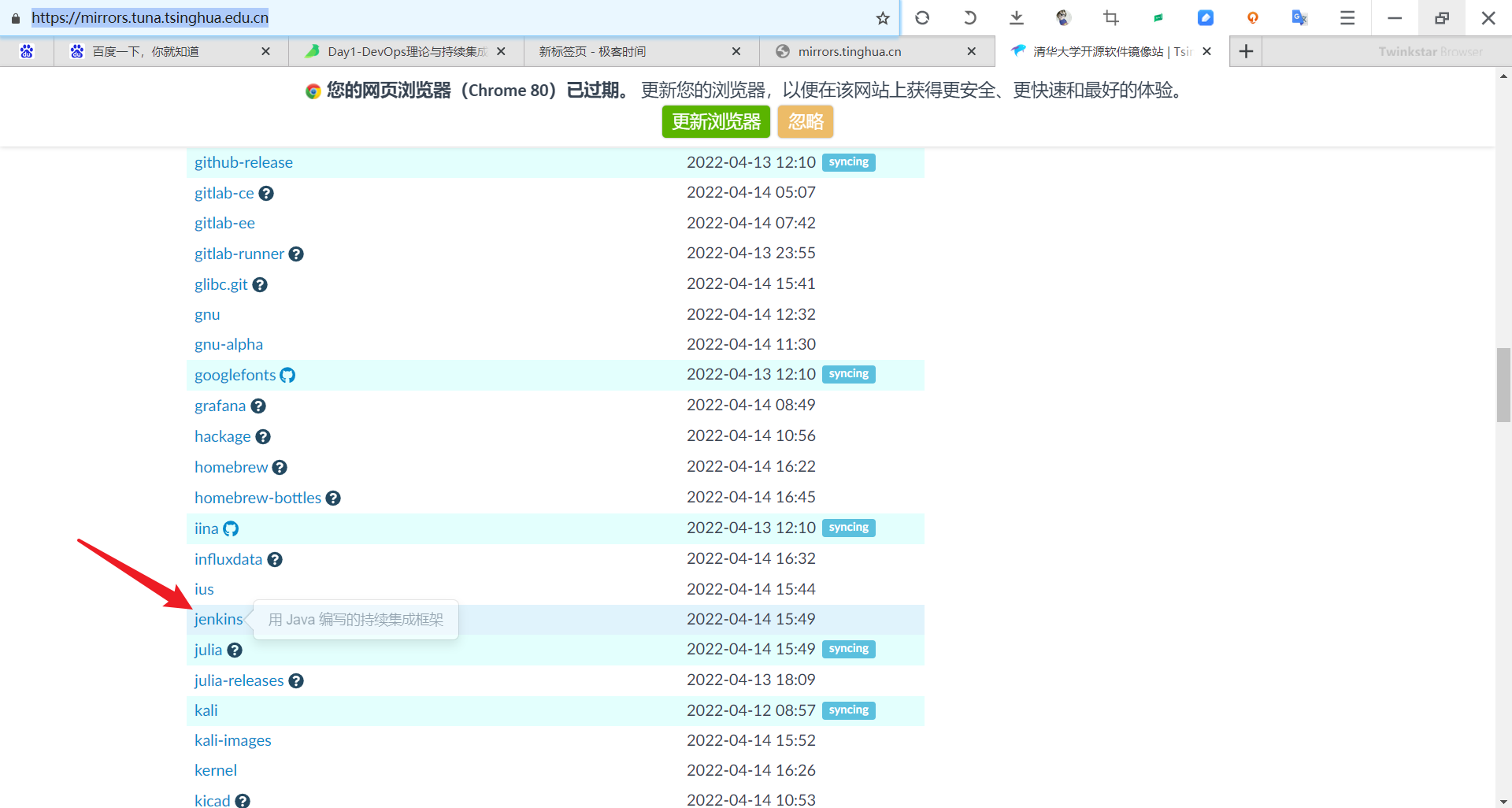Switch to the 百度一下，你就知道 tab
The image size is (1512, 808).
tap(169, 51)
